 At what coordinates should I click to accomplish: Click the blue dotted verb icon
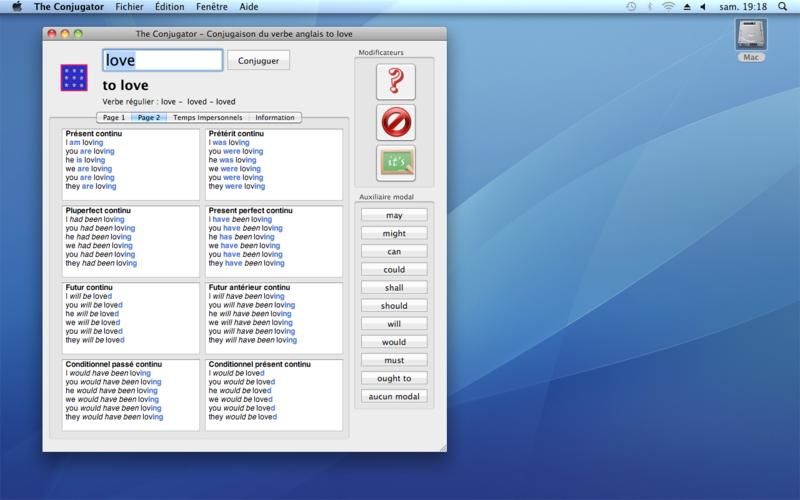[74, 78]
